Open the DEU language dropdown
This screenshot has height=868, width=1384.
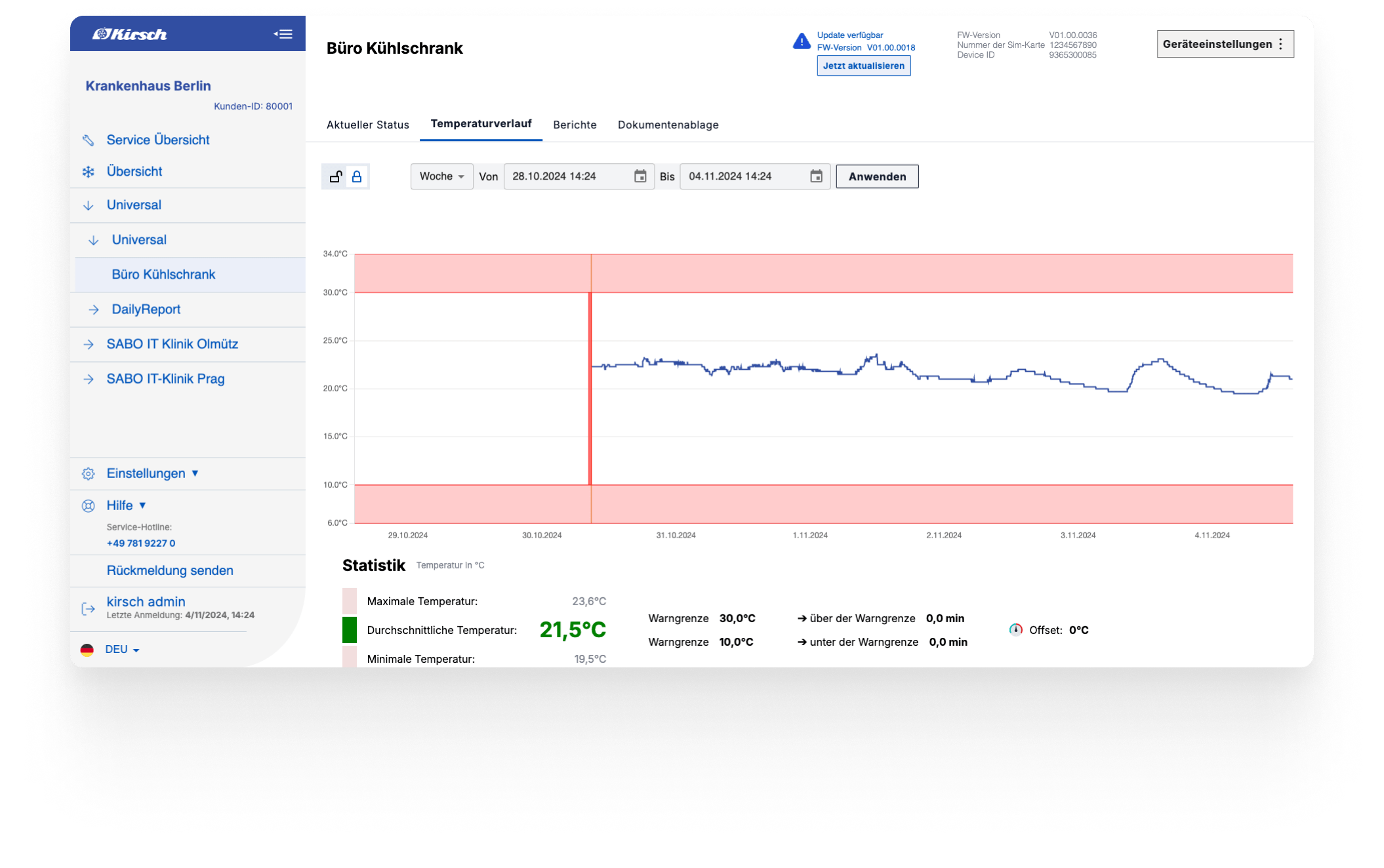click(122, 650)
